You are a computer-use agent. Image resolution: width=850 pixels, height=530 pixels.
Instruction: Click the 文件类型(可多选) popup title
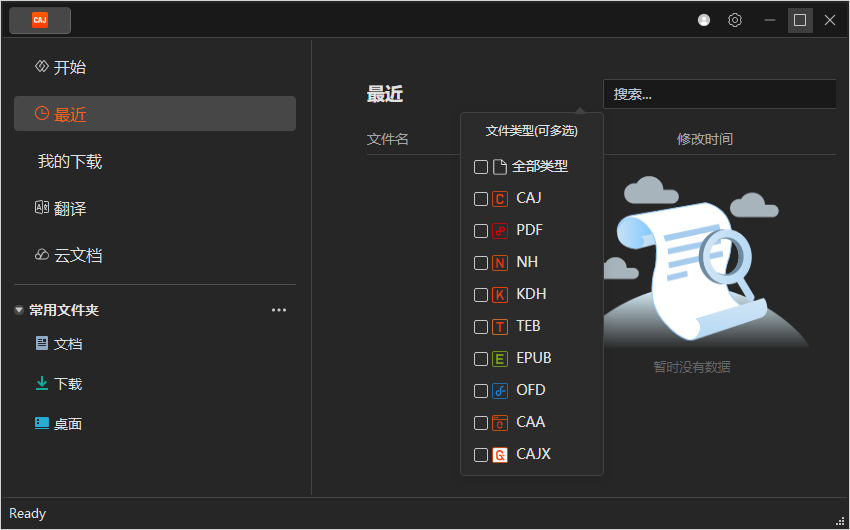pos(531,131)
